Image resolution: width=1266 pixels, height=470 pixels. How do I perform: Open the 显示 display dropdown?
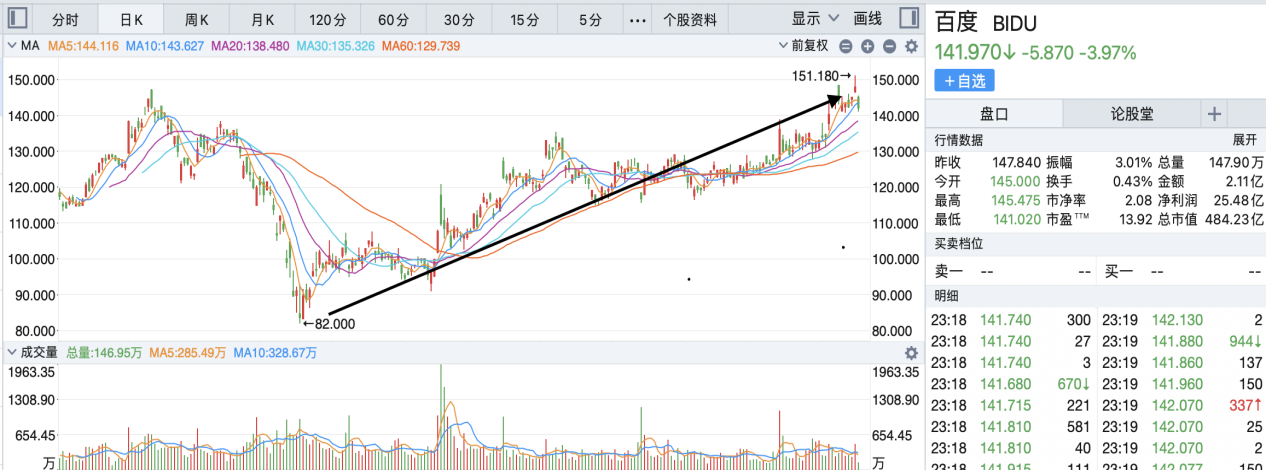click(x=814, y=18)
